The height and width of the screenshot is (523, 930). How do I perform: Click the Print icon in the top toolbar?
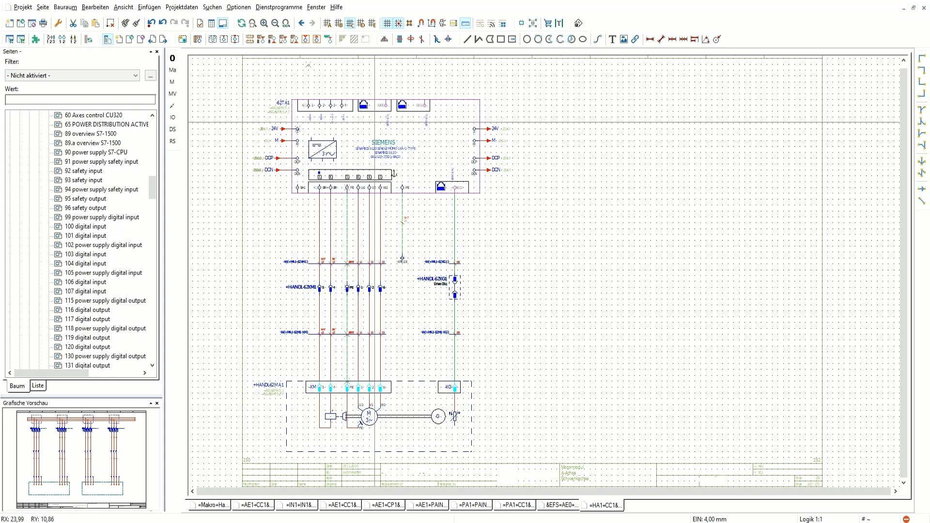43,23
